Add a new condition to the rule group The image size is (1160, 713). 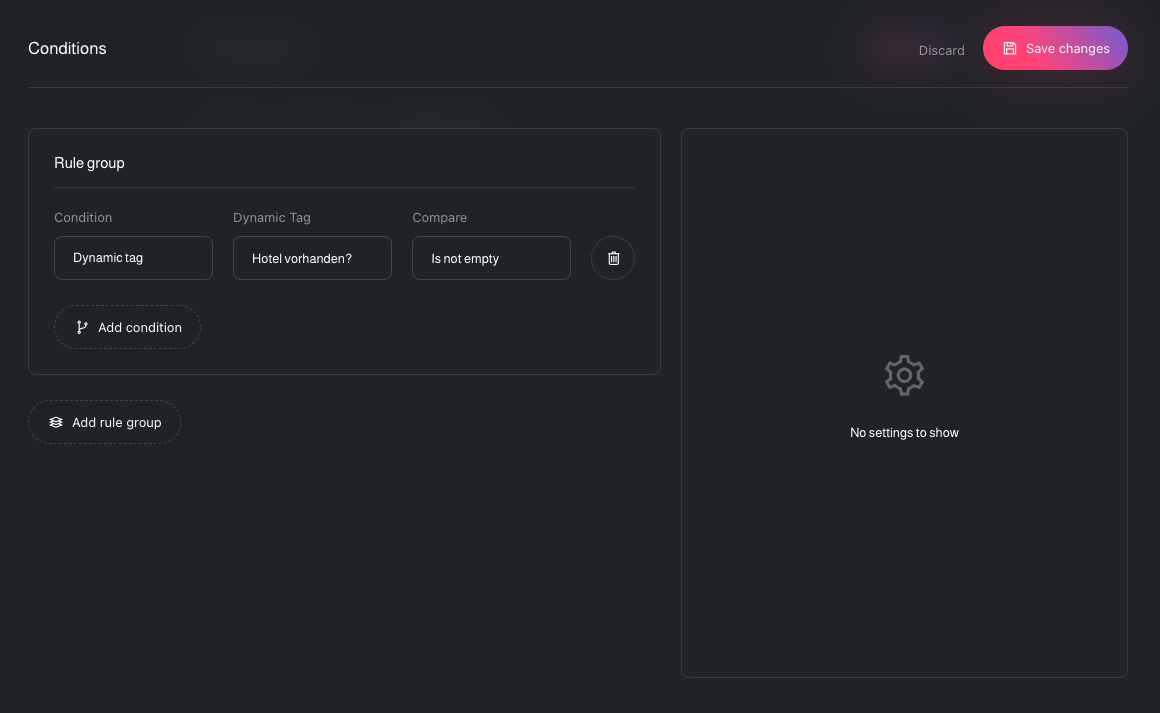(127, 327)
